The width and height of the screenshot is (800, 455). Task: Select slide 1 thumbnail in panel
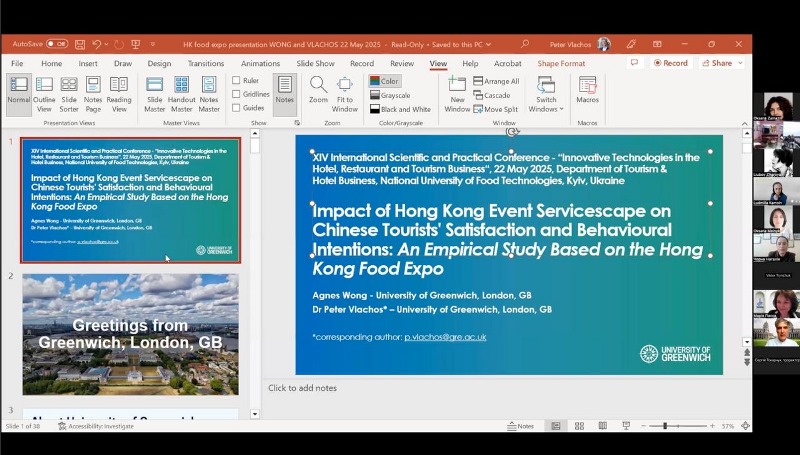point(130,200)
